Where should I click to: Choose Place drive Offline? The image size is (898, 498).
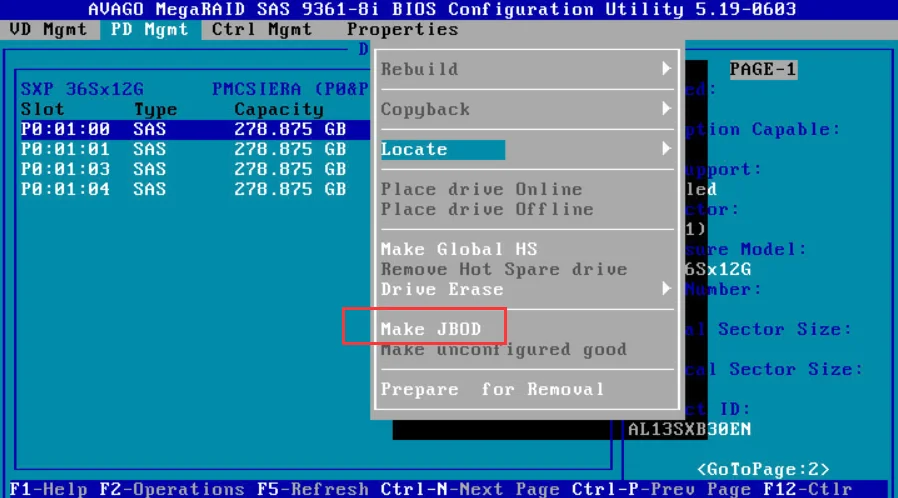click(487, 209)
